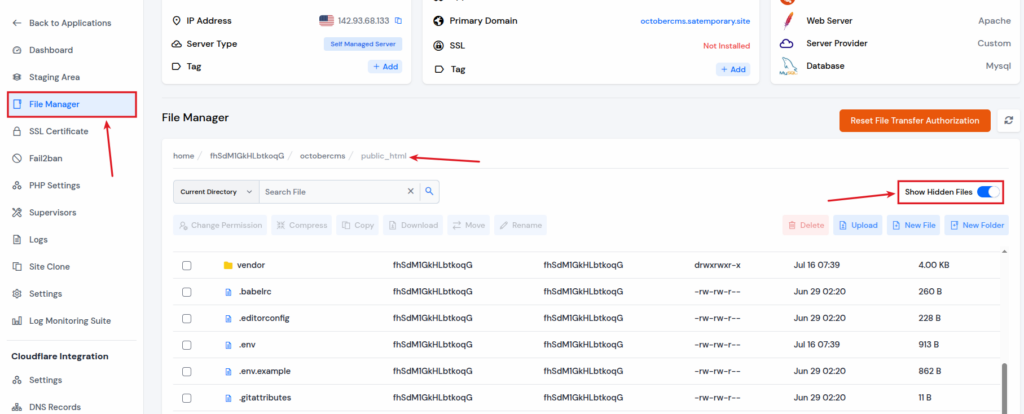Add a tag under SSL
This screenshot has width=1024, height=414.
click(733, 69)
